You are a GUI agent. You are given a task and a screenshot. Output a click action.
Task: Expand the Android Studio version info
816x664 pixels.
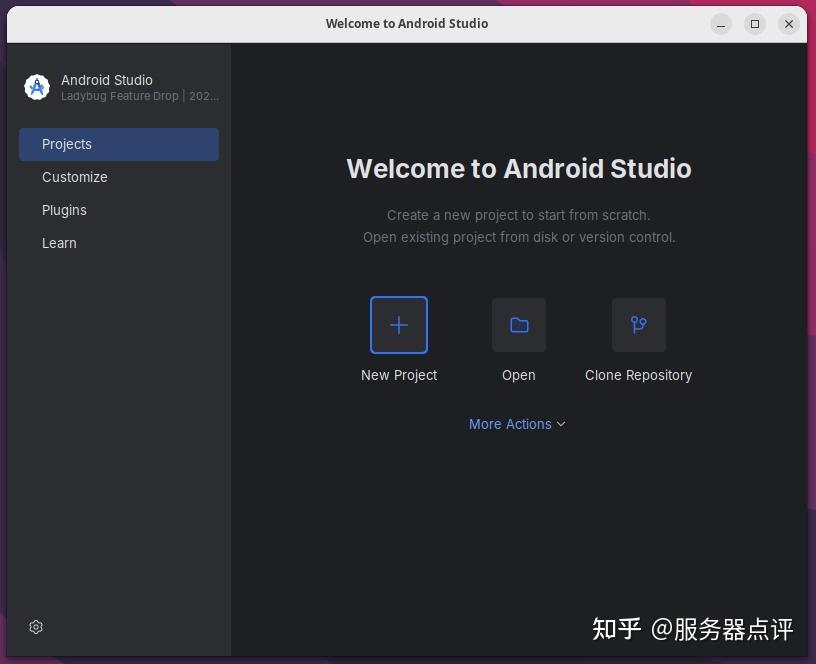(139, 96)
